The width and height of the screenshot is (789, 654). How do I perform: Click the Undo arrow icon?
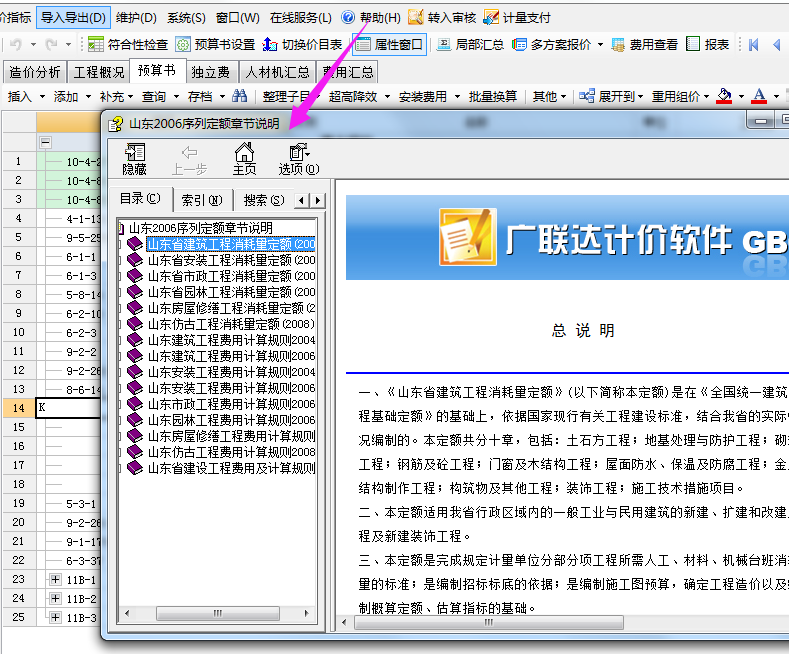pos(15,45)
